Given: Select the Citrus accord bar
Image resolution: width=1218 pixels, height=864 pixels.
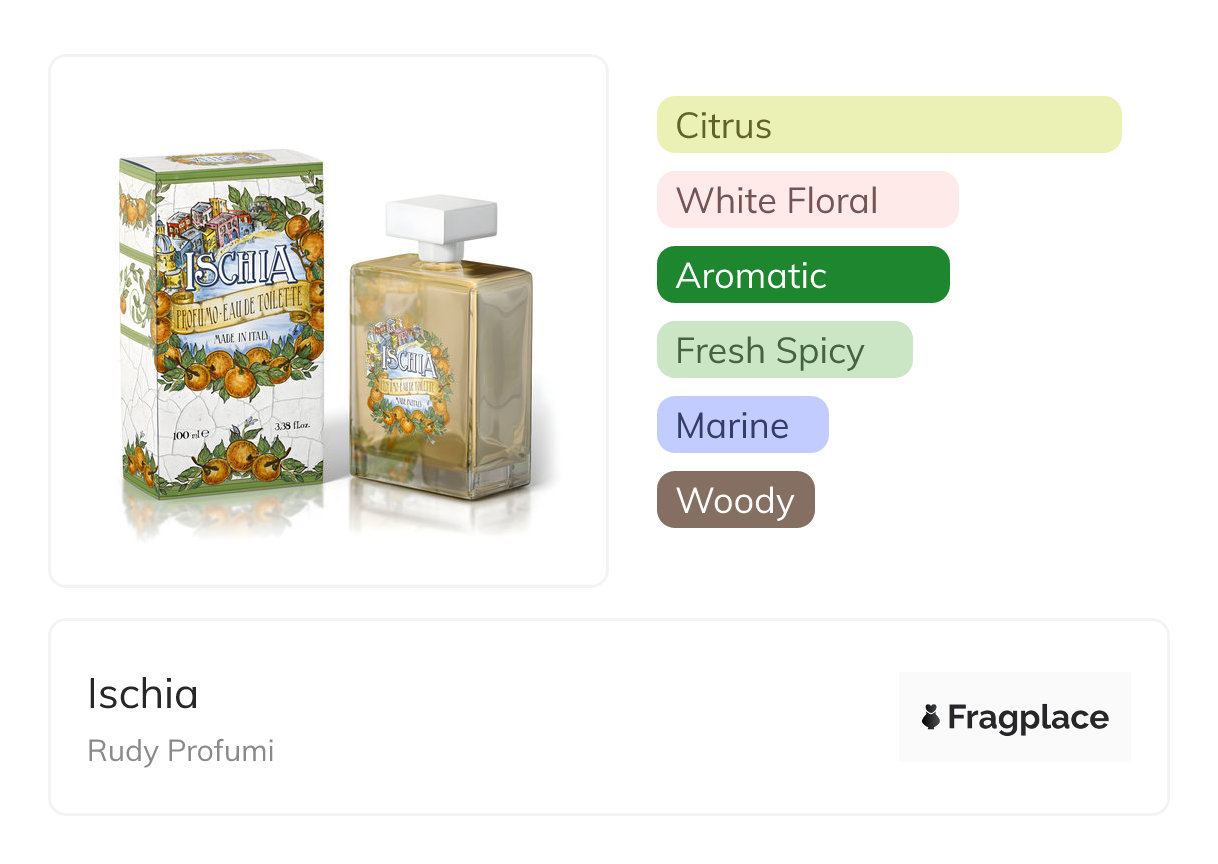Looking at the screenshot, I should pos(888,125).
